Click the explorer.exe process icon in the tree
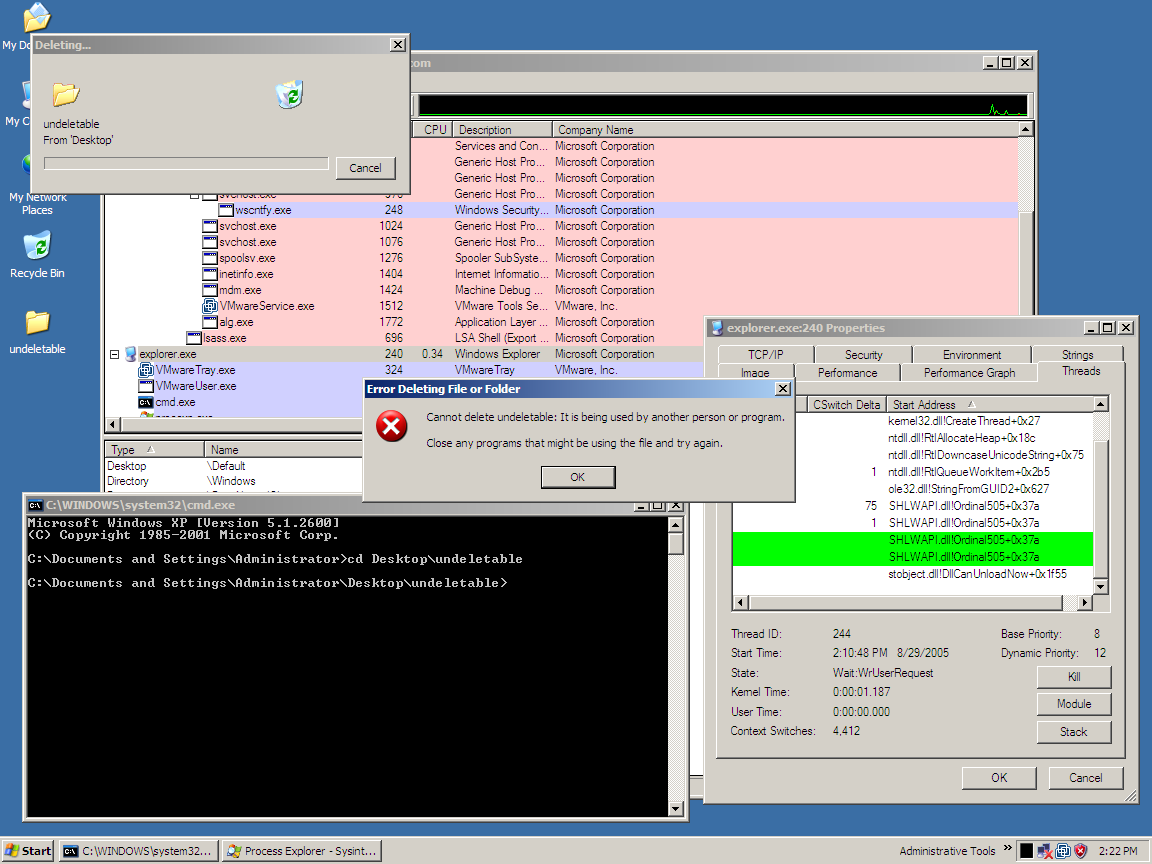Viewport: 1152px width, 864px height. pos(131,354)
